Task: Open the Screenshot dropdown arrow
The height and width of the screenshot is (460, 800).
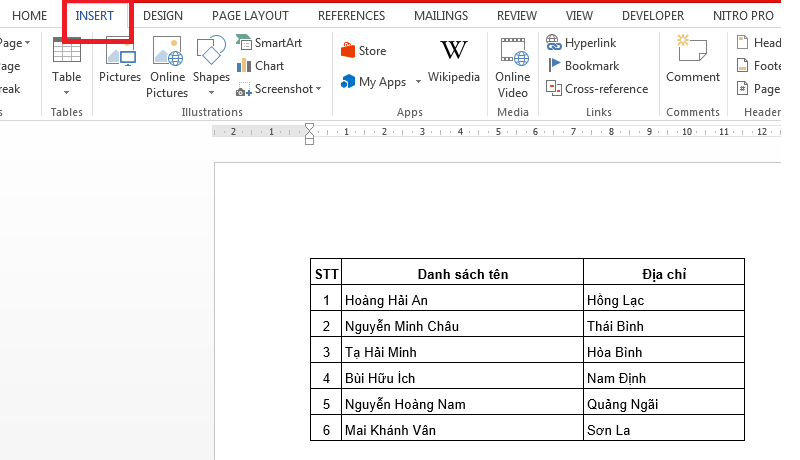Action: tap(319, 89)
